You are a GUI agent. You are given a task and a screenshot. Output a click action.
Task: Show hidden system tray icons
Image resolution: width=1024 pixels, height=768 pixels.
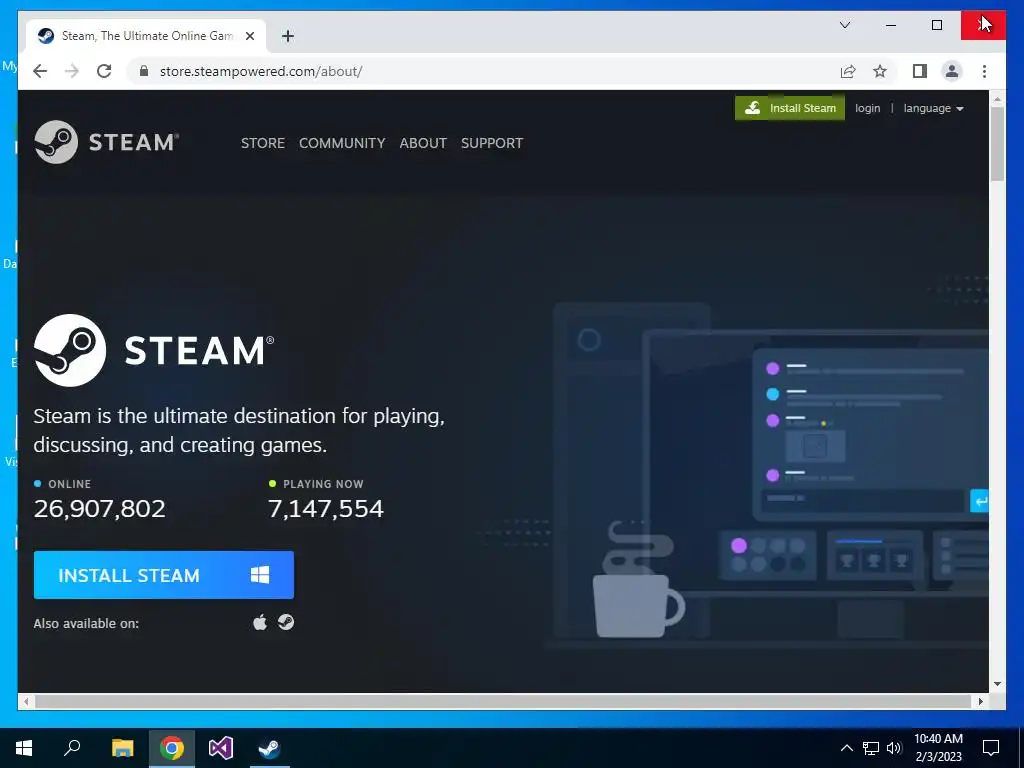coord(846,748)
